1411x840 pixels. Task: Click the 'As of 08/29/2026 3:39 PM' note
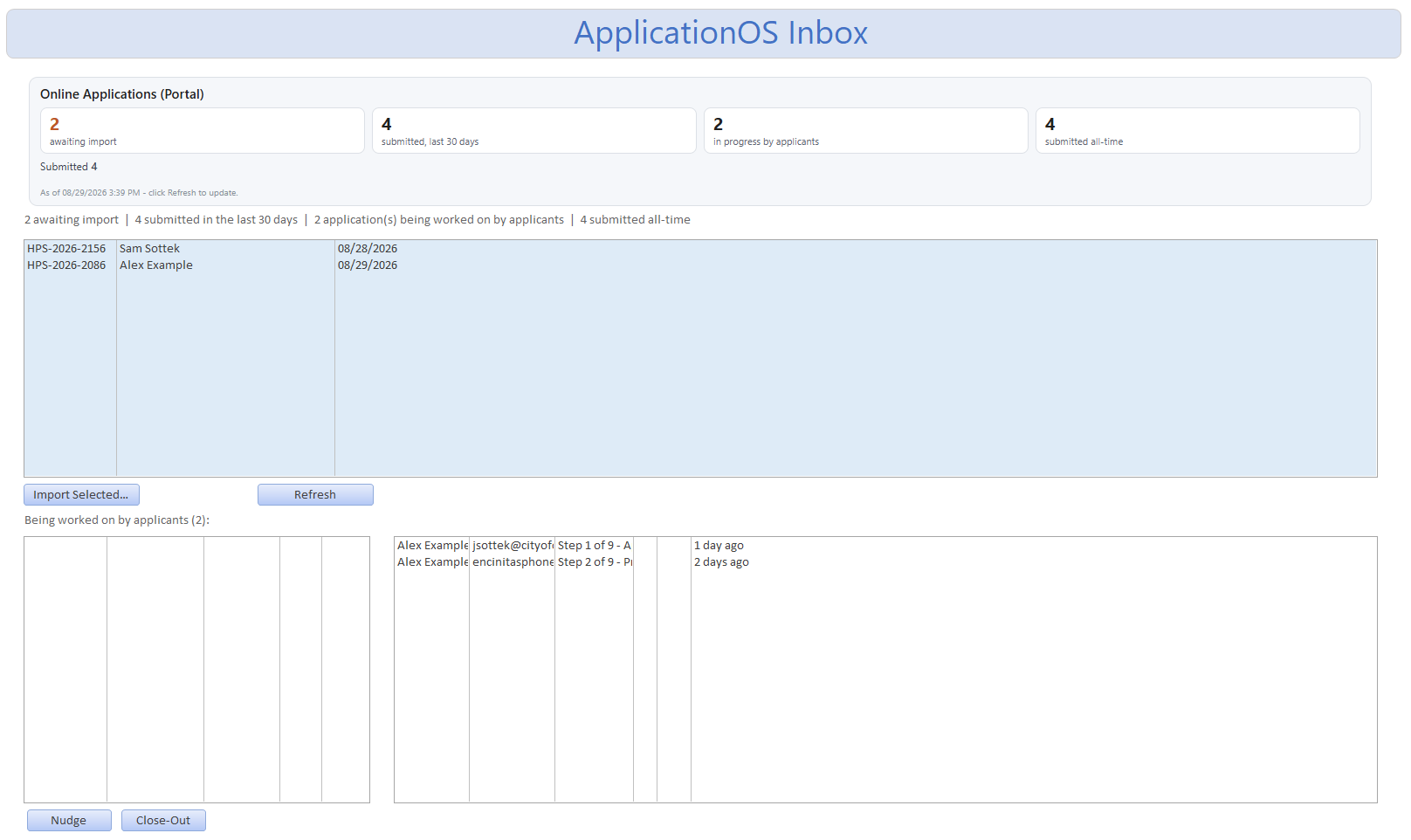(x=139, y=193)
